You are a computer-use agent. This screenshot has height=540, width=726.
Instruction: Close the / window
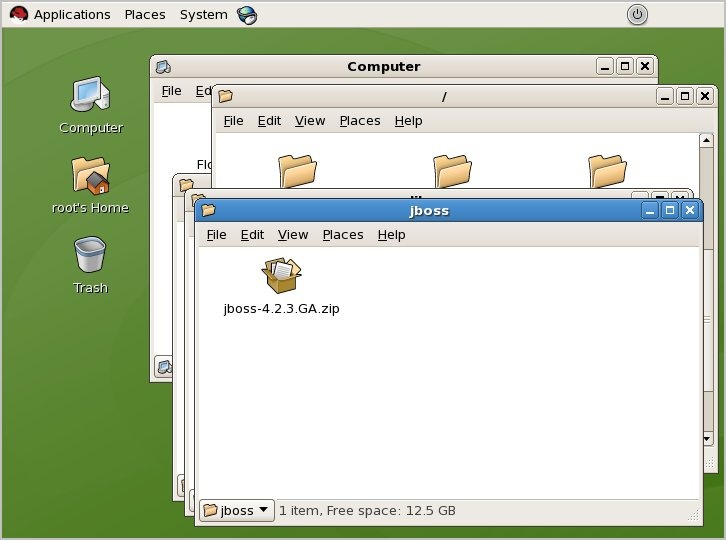tap(705, 96)
